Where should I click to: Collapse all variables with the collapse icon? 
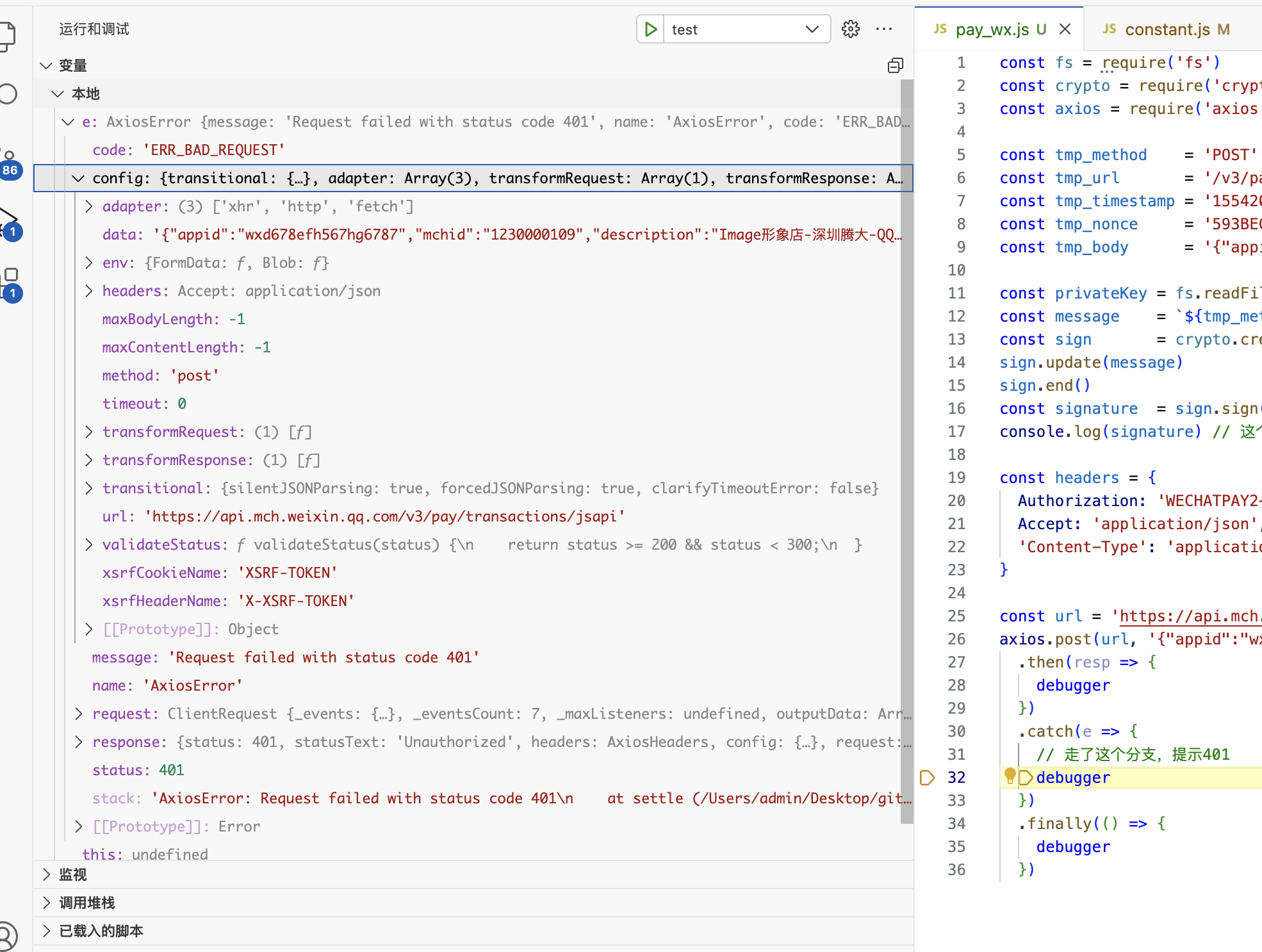pos(895,65)
